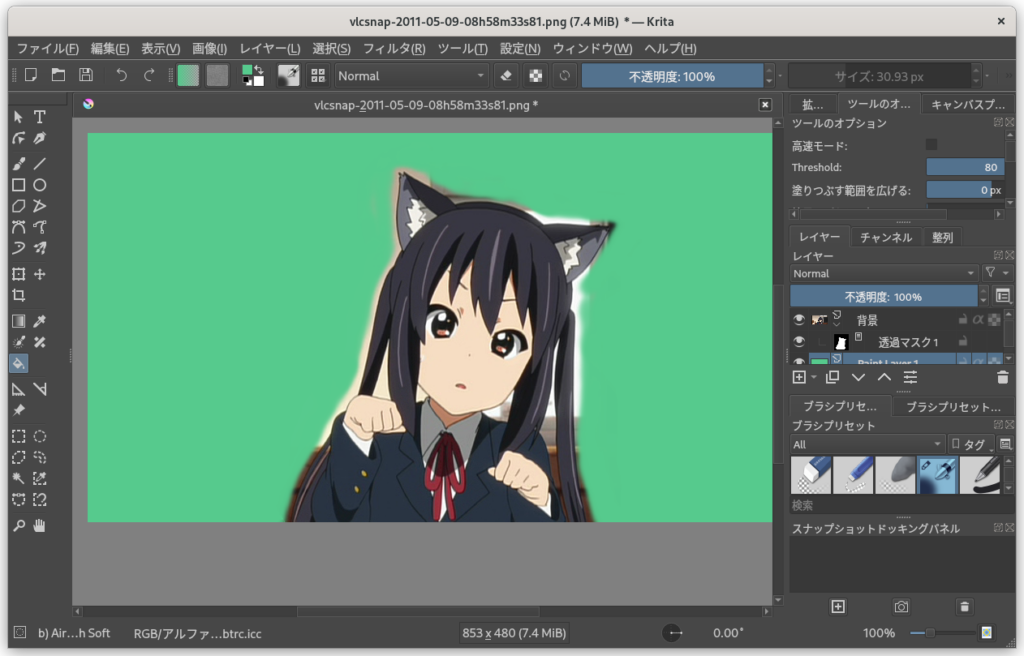Duplicate the selected layer

point(832,377)
